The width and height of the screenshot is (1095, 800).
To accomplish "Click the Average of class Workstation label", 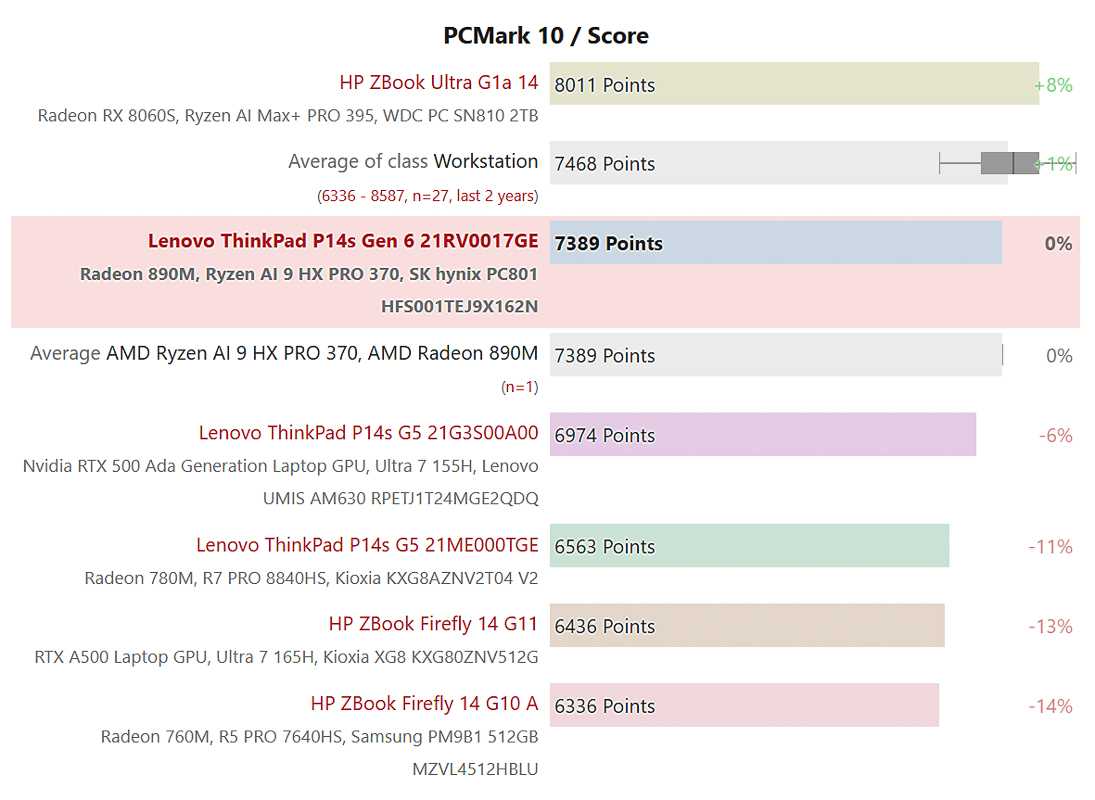I will pyautogui.click(x=413, y=161).
